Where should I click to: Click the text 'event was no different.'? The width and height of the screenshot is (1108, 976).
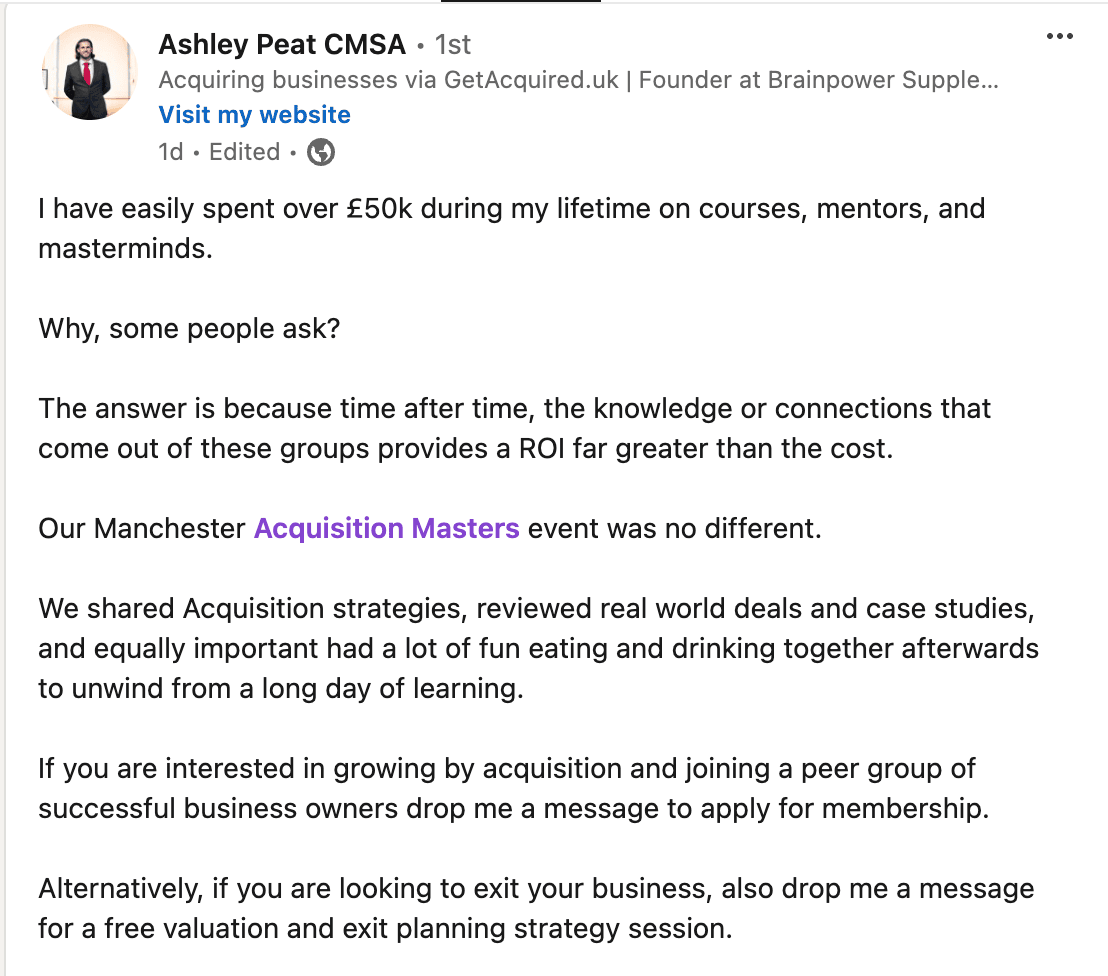(x=675, y=529)
